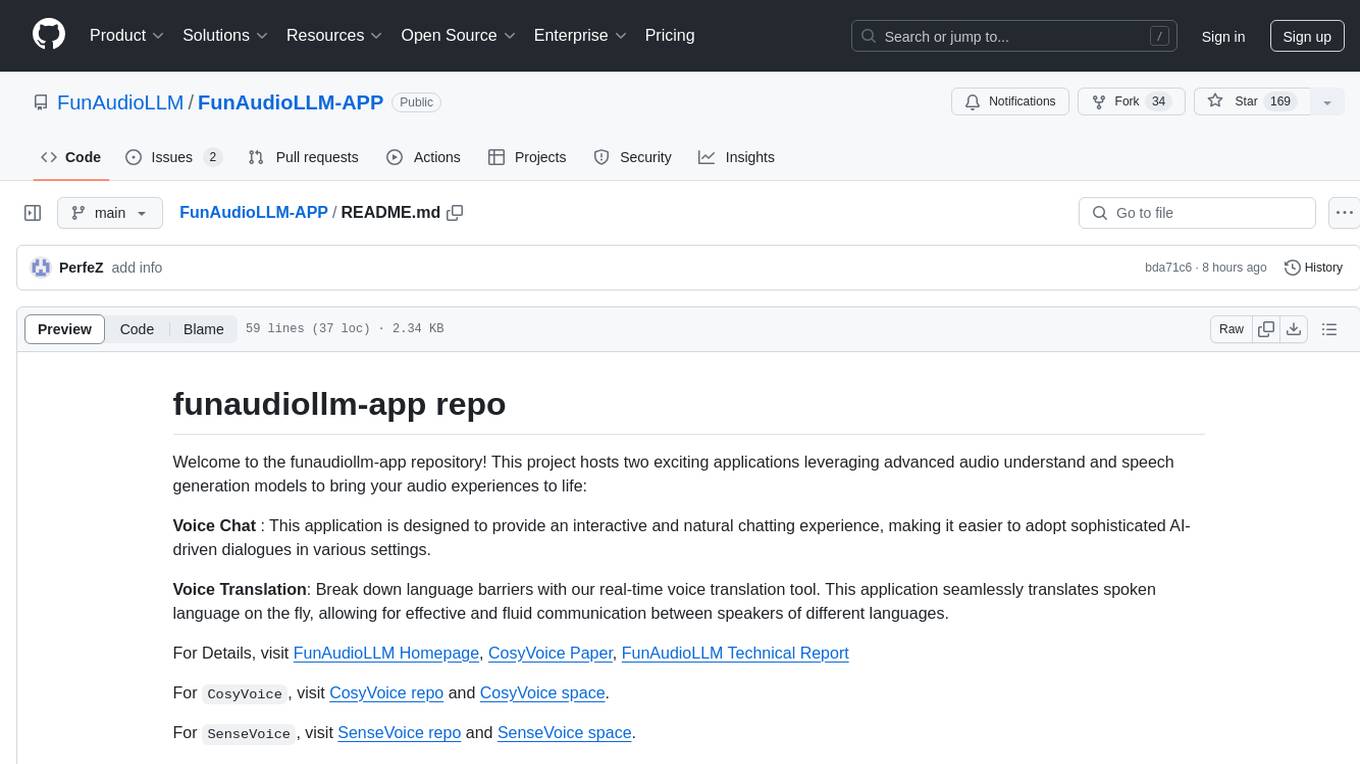Open the GitHub homepage logo
1360x764 pixels.
tap(49, 35)
